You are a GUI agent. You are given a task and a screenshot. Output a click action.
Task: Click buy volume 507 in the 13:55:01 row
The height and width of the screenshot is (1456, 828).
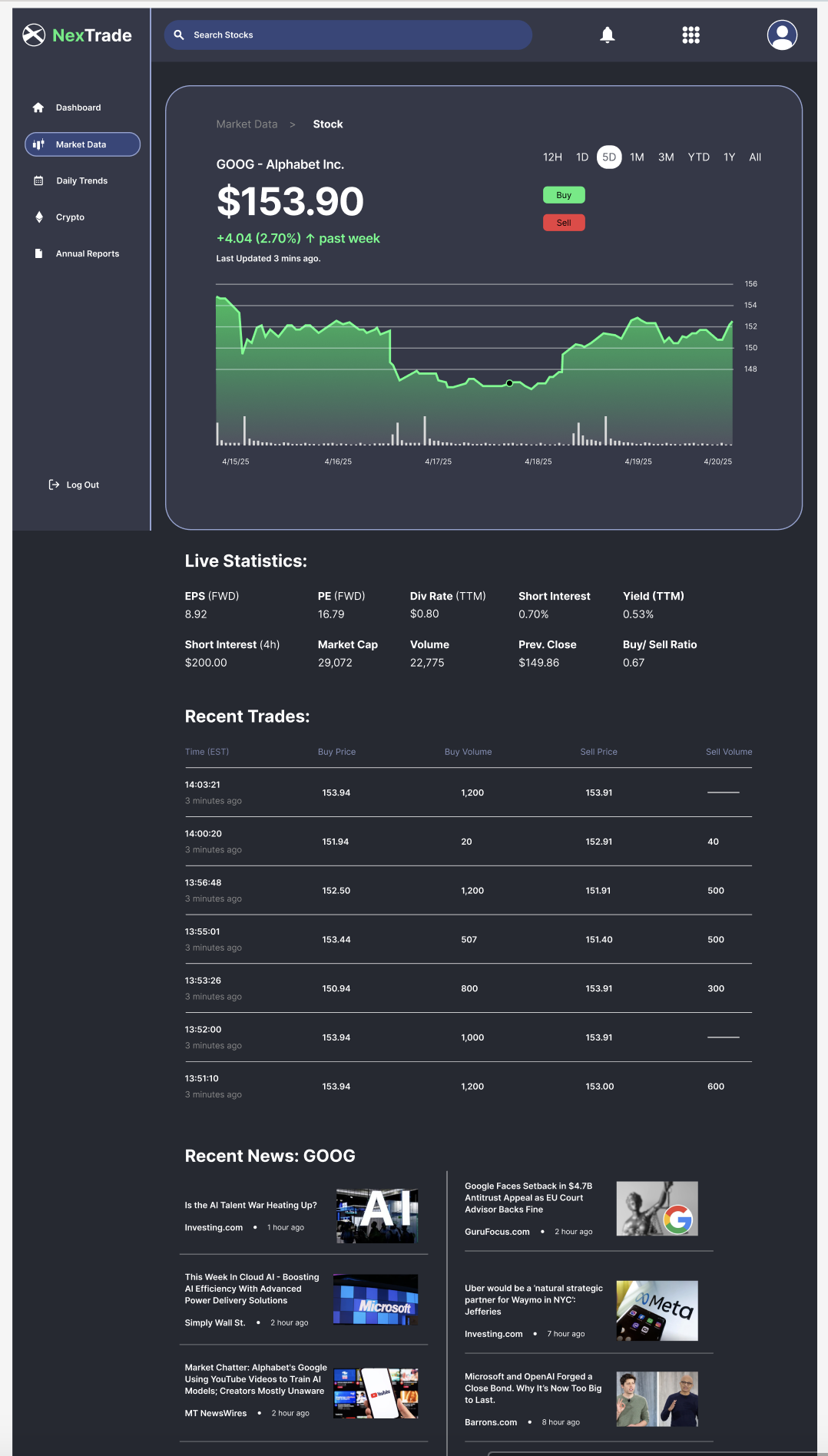469,940
